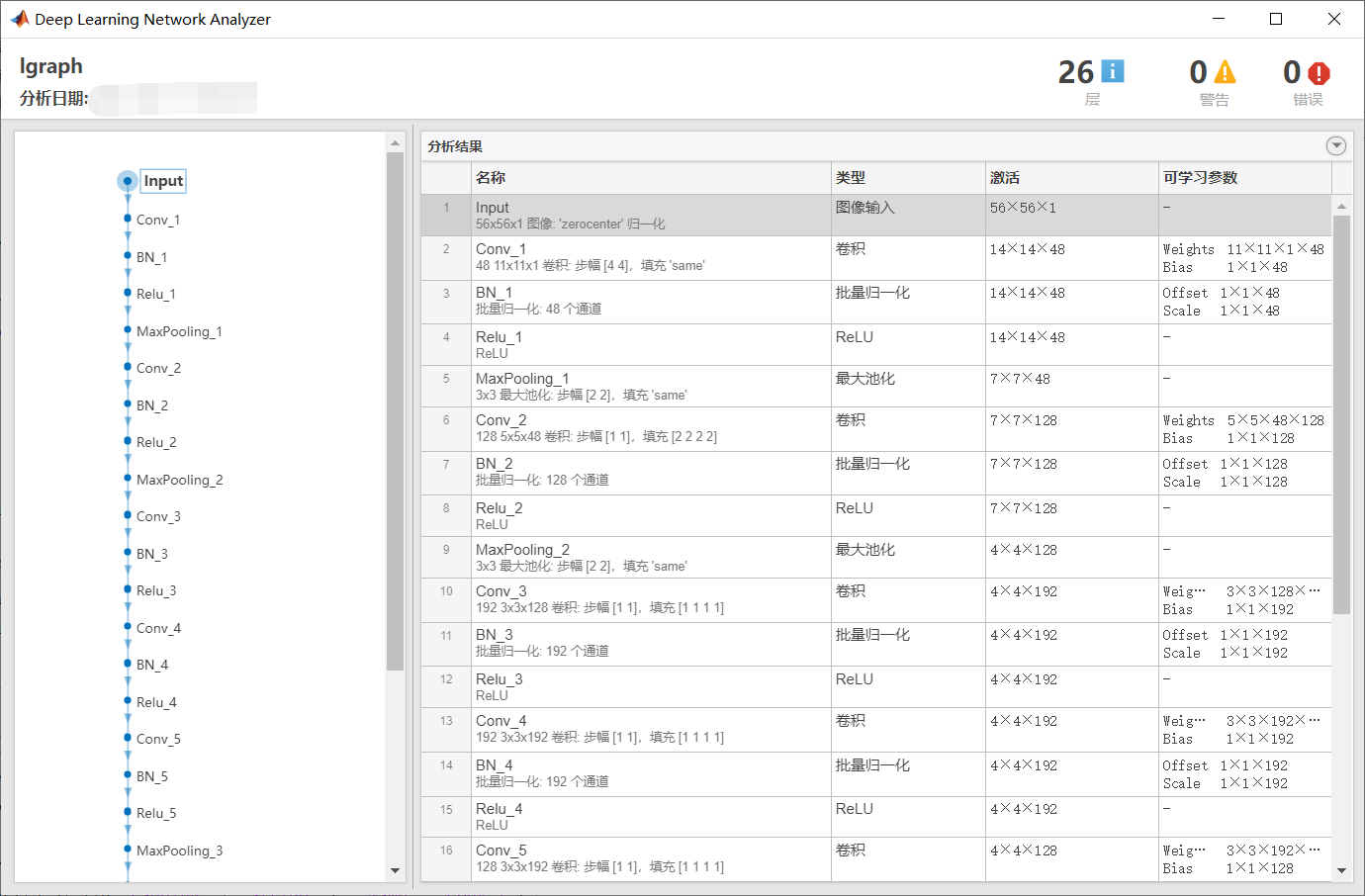This screenshot has height=896, width=1365.
Task: Click the yellow warnings triangle icon
Action: click(1225, 72)
